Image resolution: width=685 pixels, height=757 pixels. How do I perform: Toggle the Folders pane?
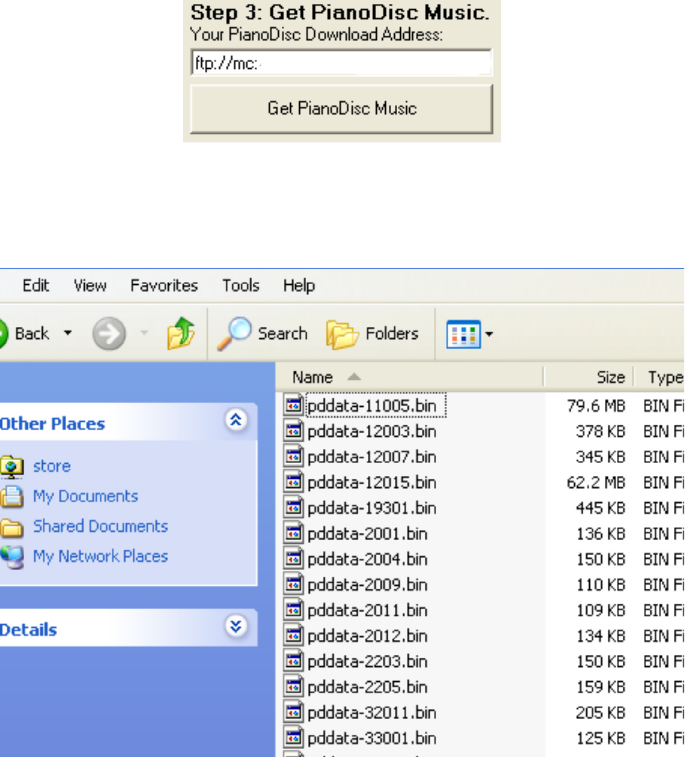pyautogui.click(x=373, y=334)
